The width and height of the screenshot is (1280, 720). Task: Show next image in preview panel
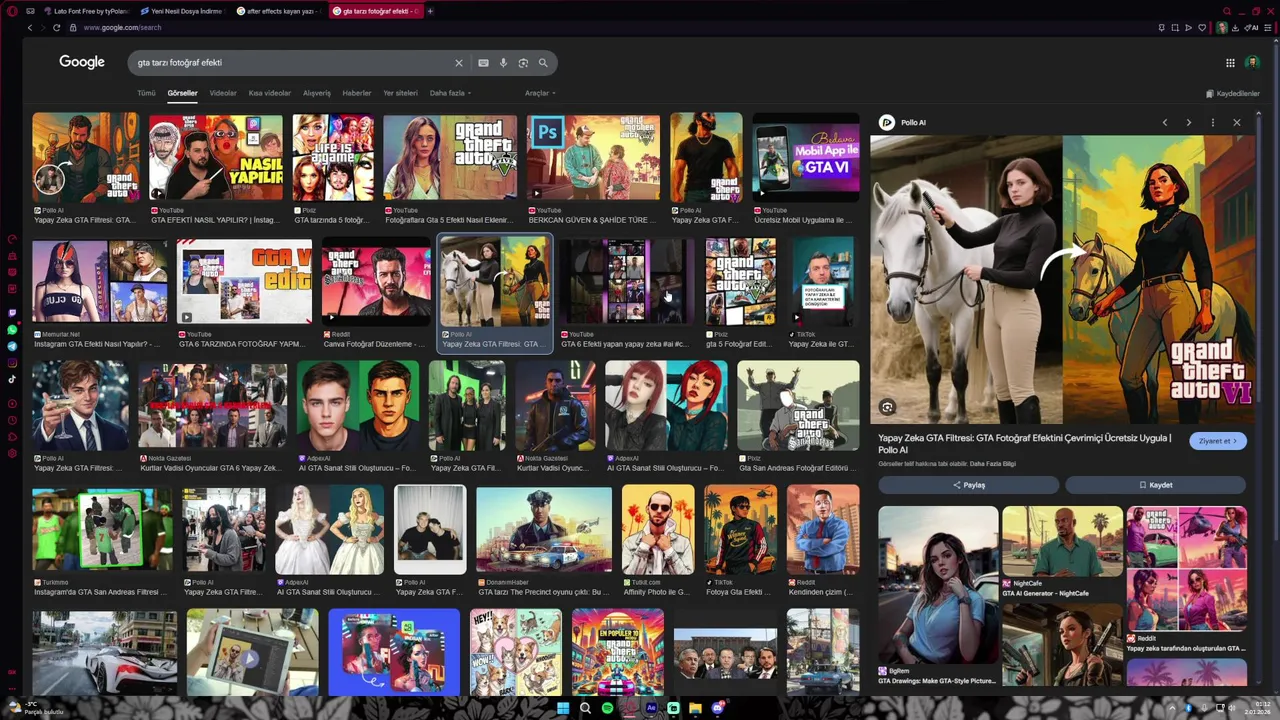1188,122
